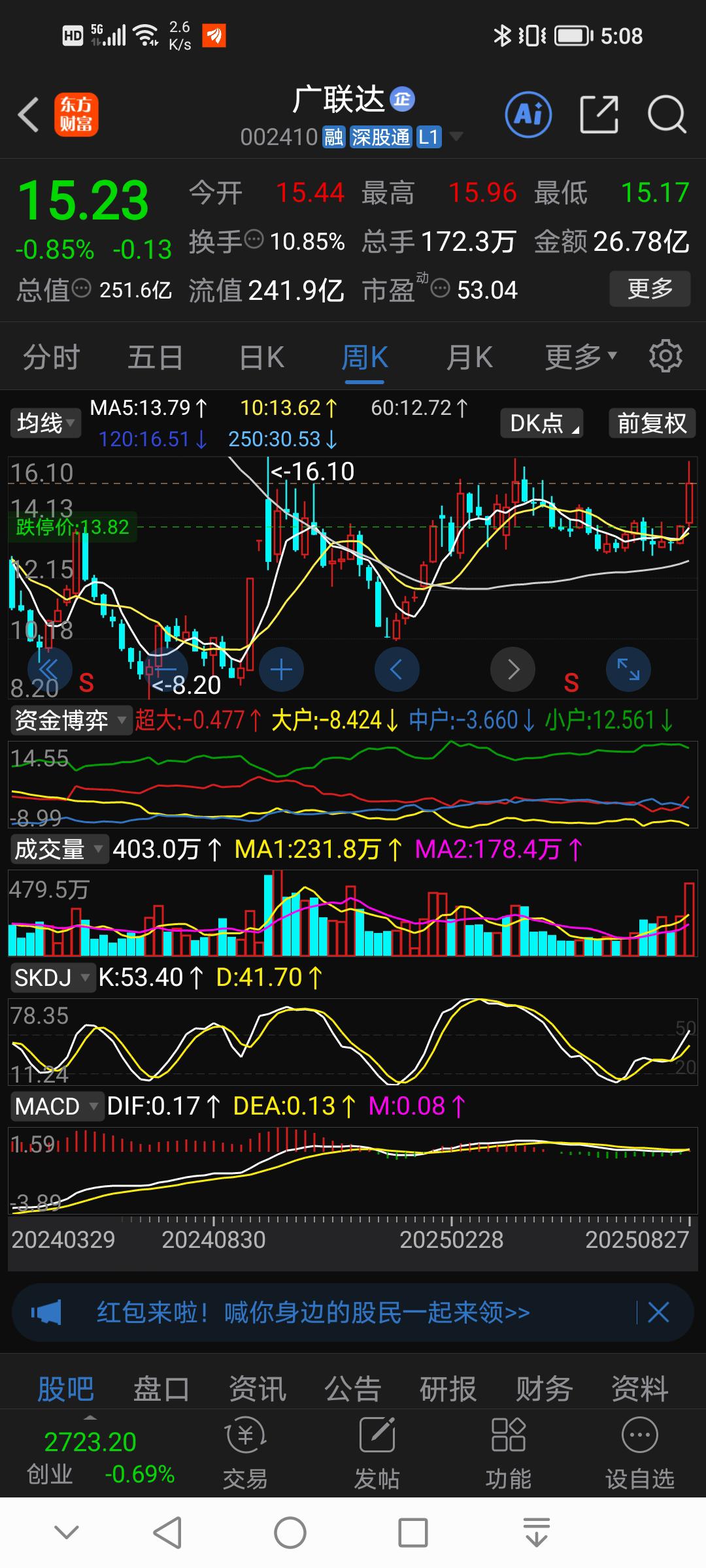Close the red packet banner
Viewport: 706px width, 1568px height.
[658, 1312]
